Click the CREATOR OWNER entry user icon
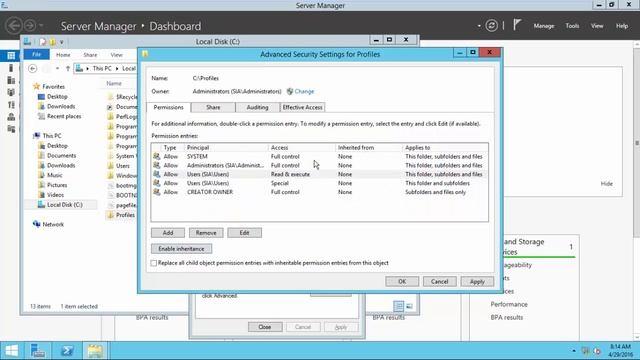Screen dimensions: 640x360 (x=156, y=192)
